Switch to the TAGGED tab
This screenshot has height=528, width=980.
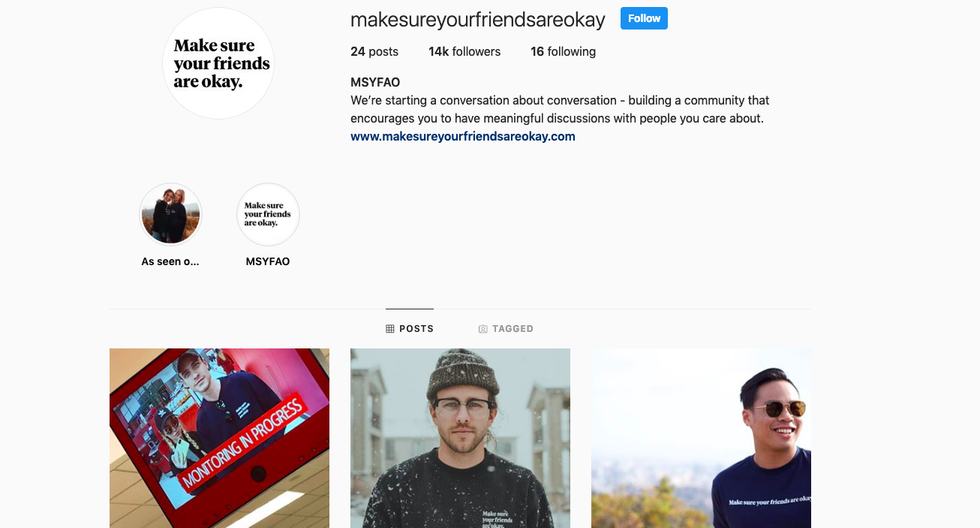pos(506,329)
